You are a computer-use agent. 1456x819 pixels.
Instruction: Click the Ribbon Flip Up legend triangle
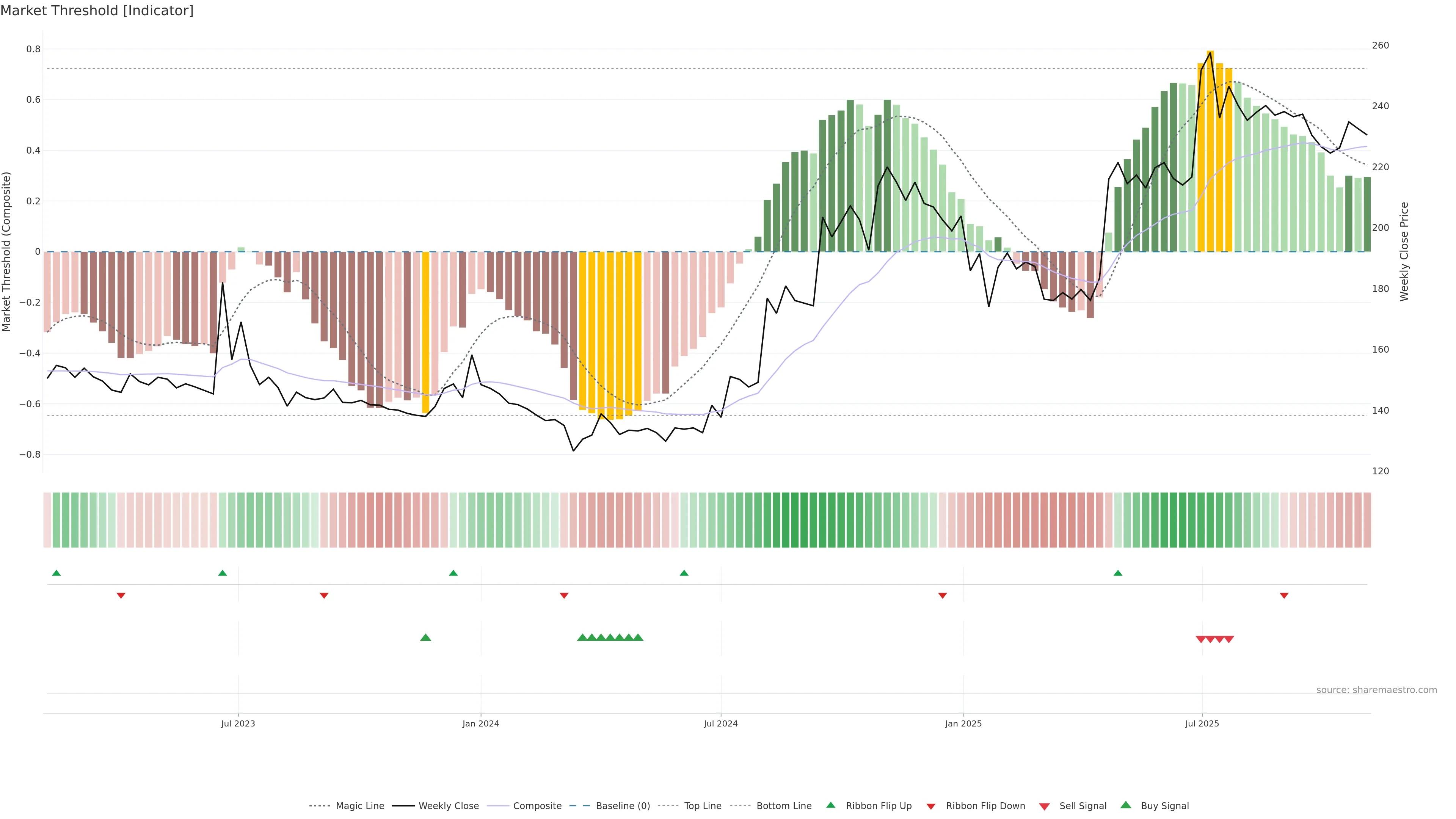click(x=830, y=805)
